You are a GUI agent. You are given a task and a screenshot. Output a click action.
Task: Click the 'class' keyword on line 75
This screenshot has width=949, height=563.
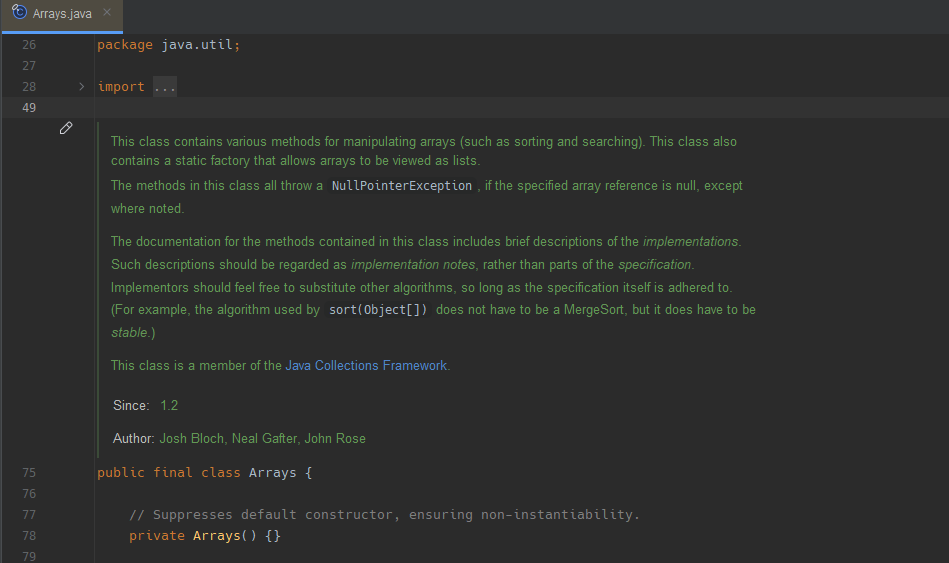coord(221,473)
